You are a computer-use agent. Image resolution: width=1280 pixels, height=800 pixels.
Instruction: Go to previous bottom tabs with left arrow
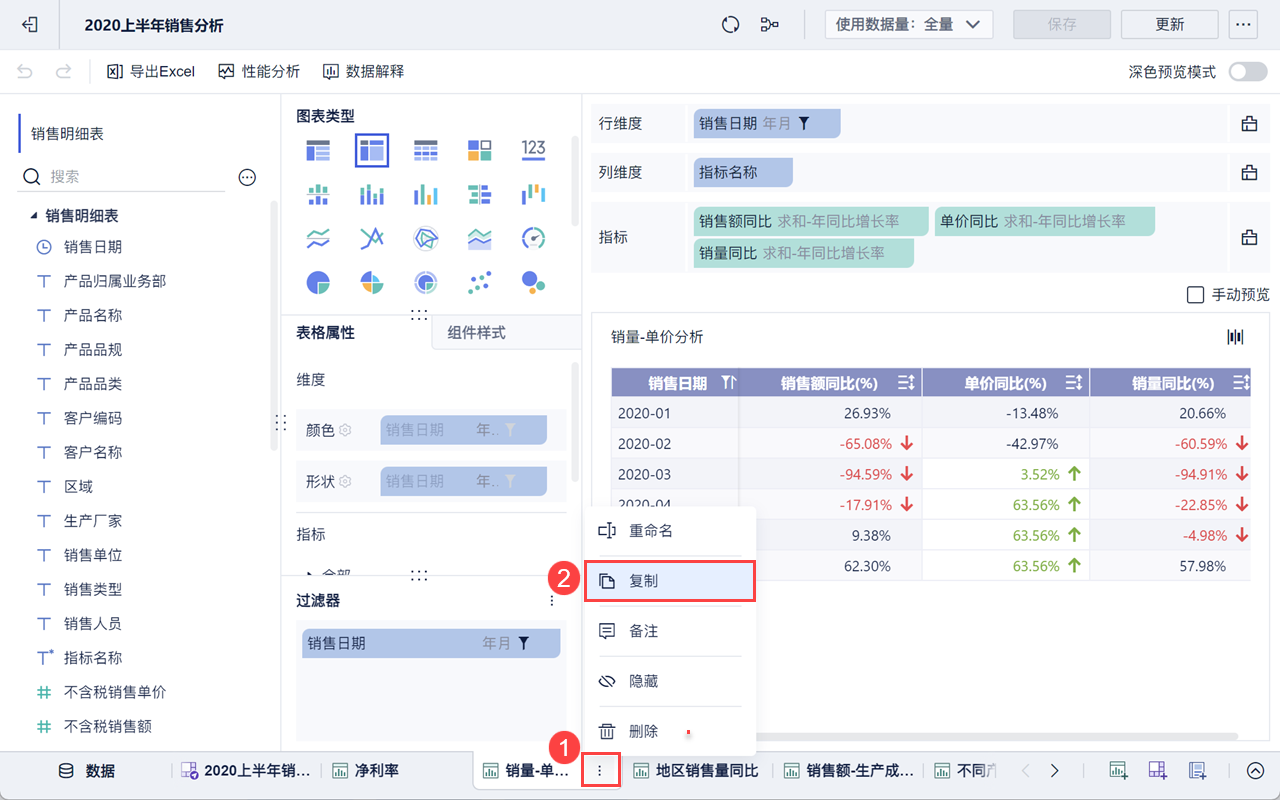point(1025,771)
